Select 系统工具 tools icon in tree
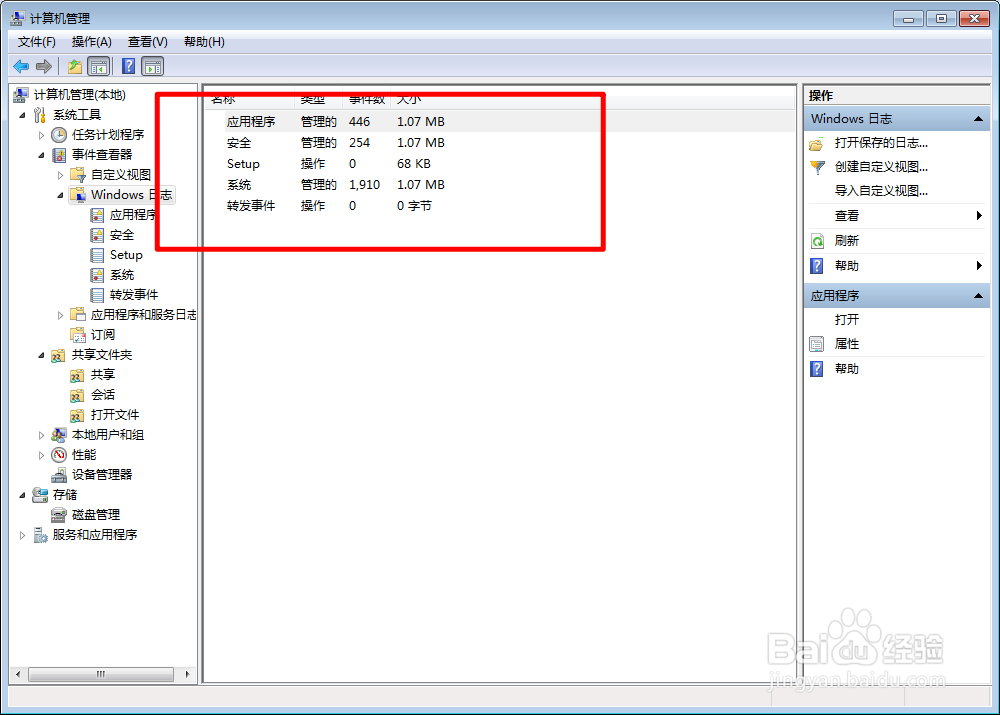The width and height of the screenshot is (1000, 715). (40, 115)
